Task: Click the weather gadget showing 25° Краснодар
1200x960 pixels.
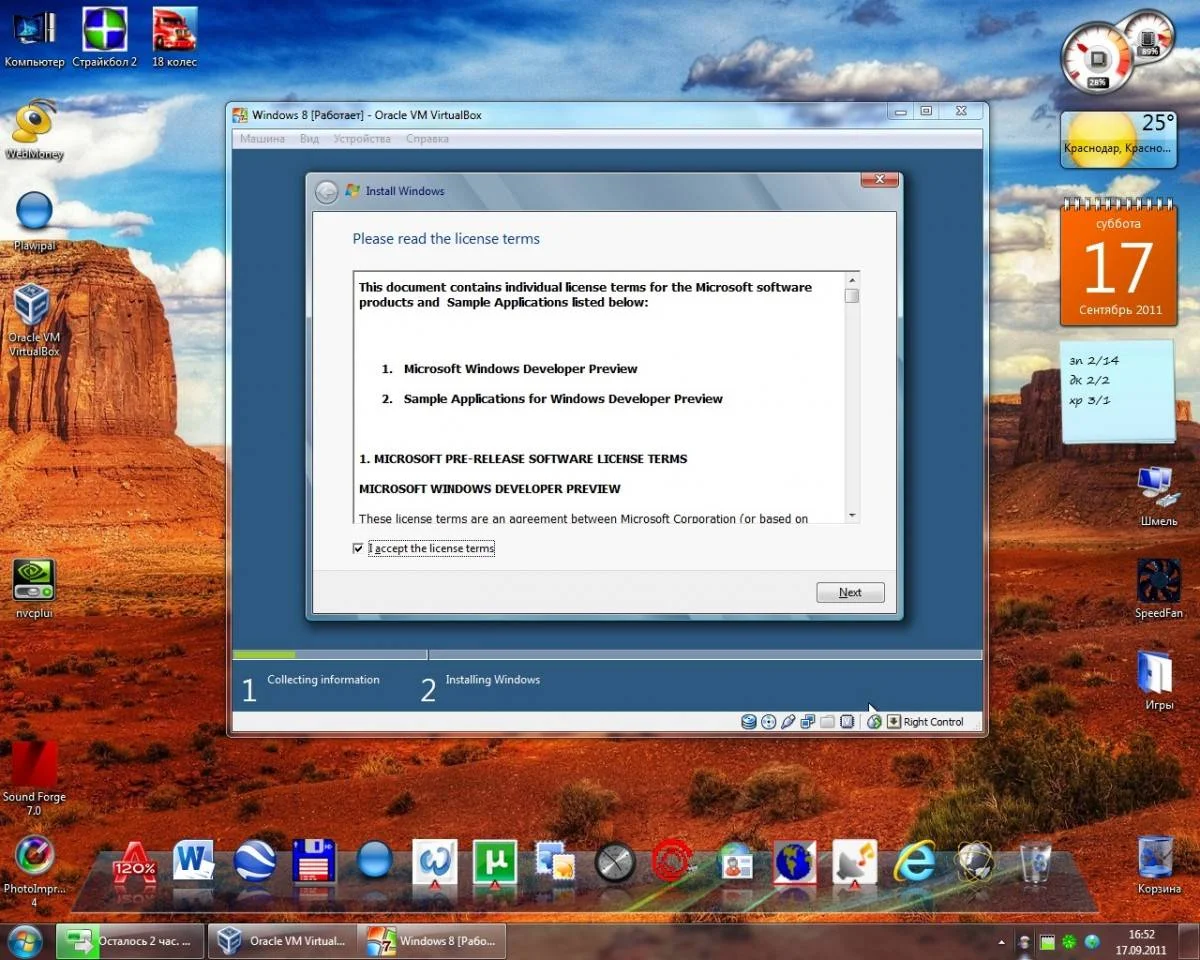Action: [x=1118, y=139]
